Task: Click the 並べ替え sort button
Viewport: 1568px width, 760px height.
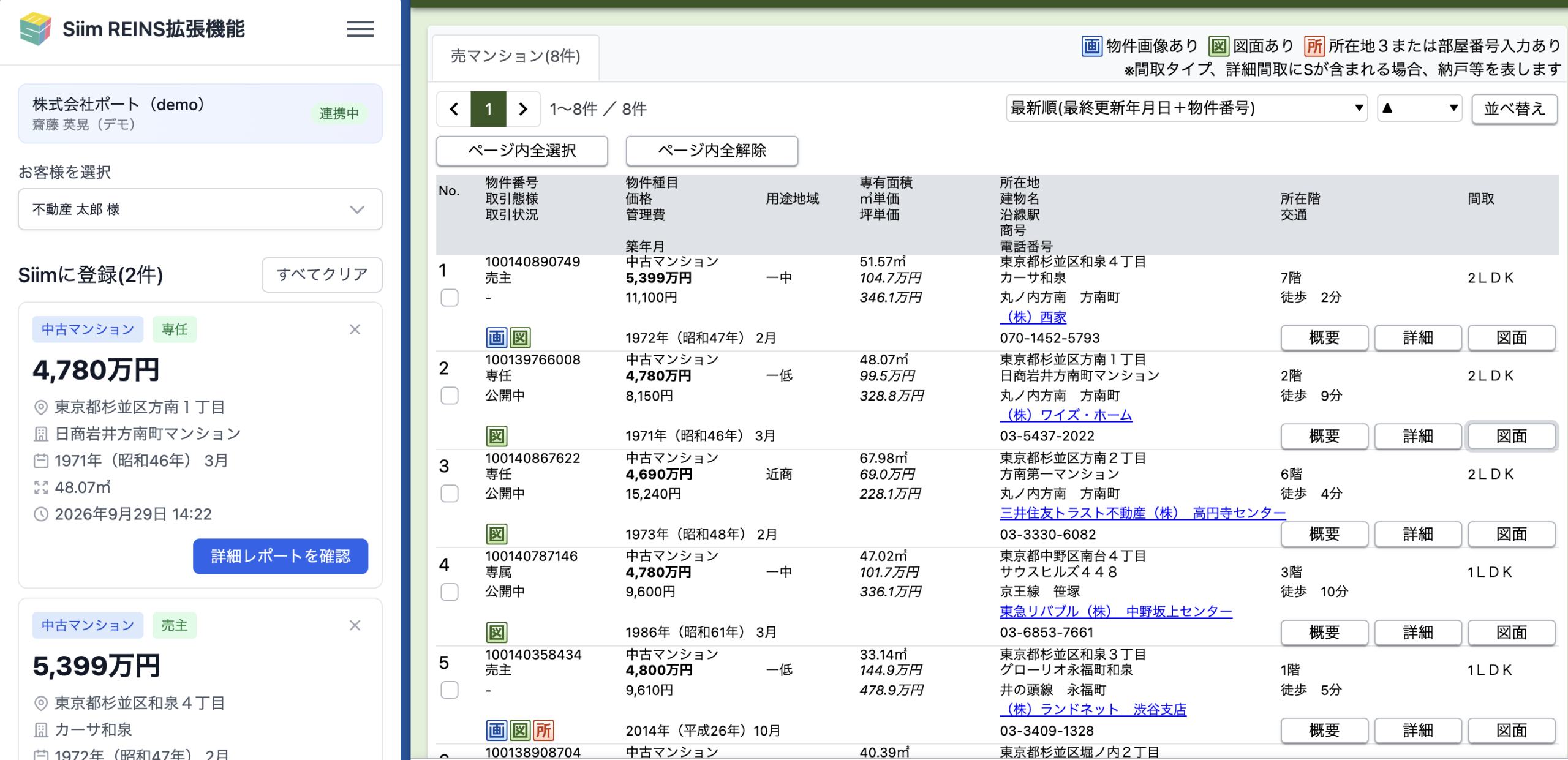Action: (x=1514, y=109)
